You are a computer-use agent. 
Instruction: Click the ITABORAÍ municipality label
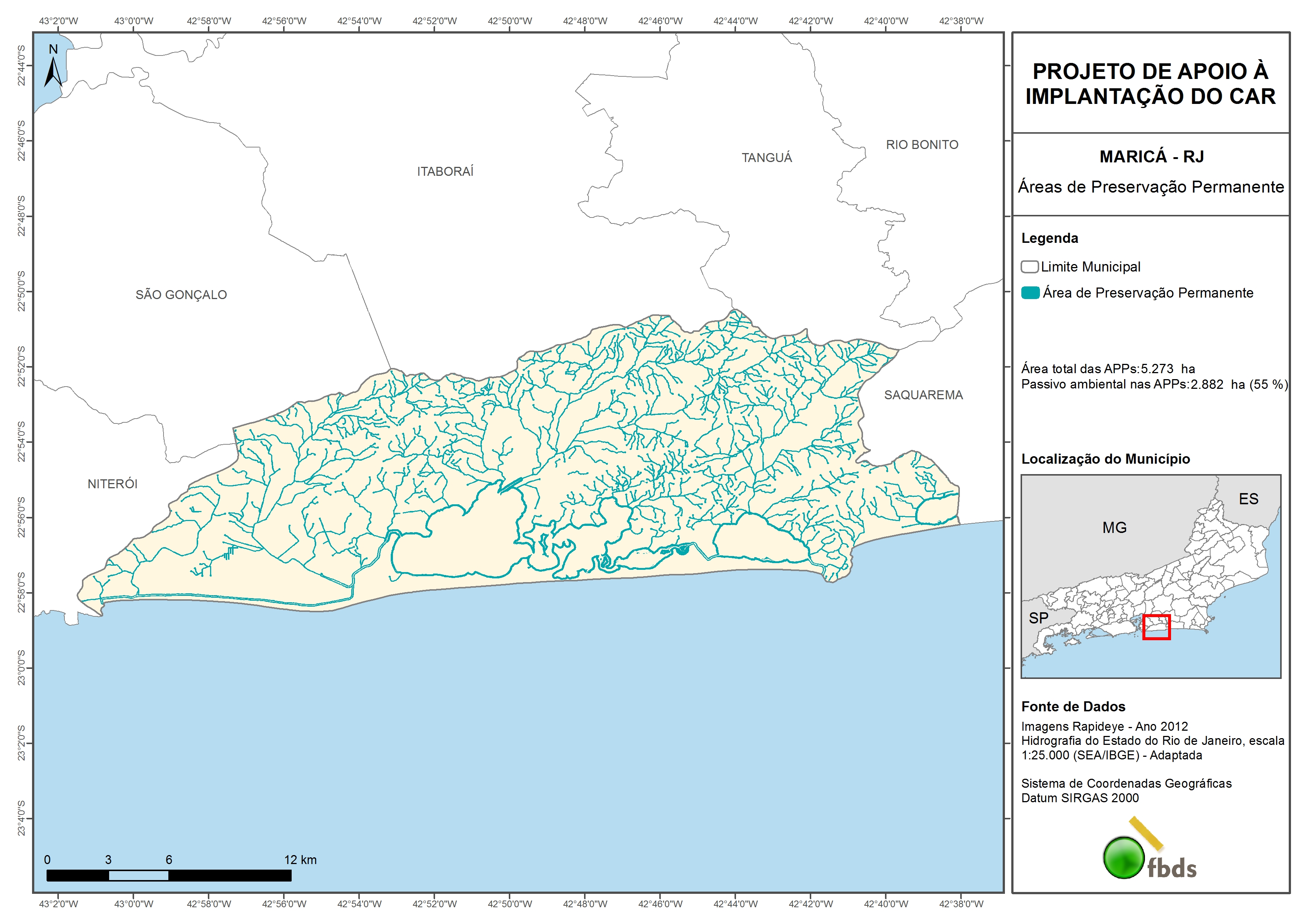pyautogui.click(x=445, y=171)
